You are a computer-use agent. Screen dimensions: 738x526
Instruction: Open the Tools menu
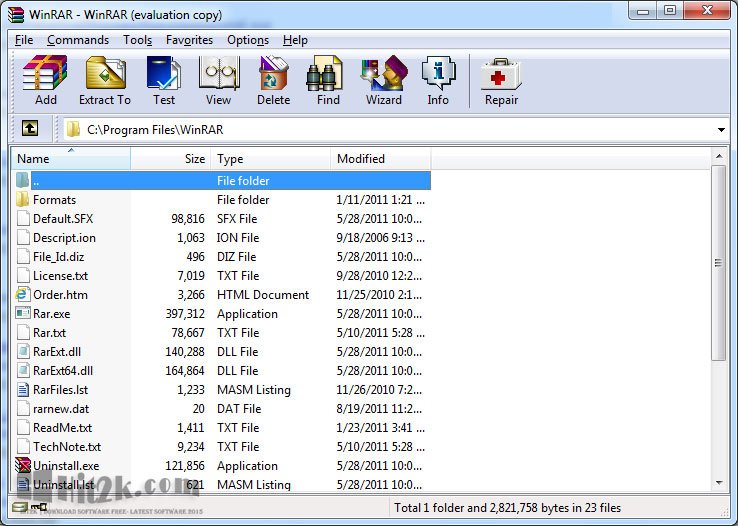tap(137, 40)
